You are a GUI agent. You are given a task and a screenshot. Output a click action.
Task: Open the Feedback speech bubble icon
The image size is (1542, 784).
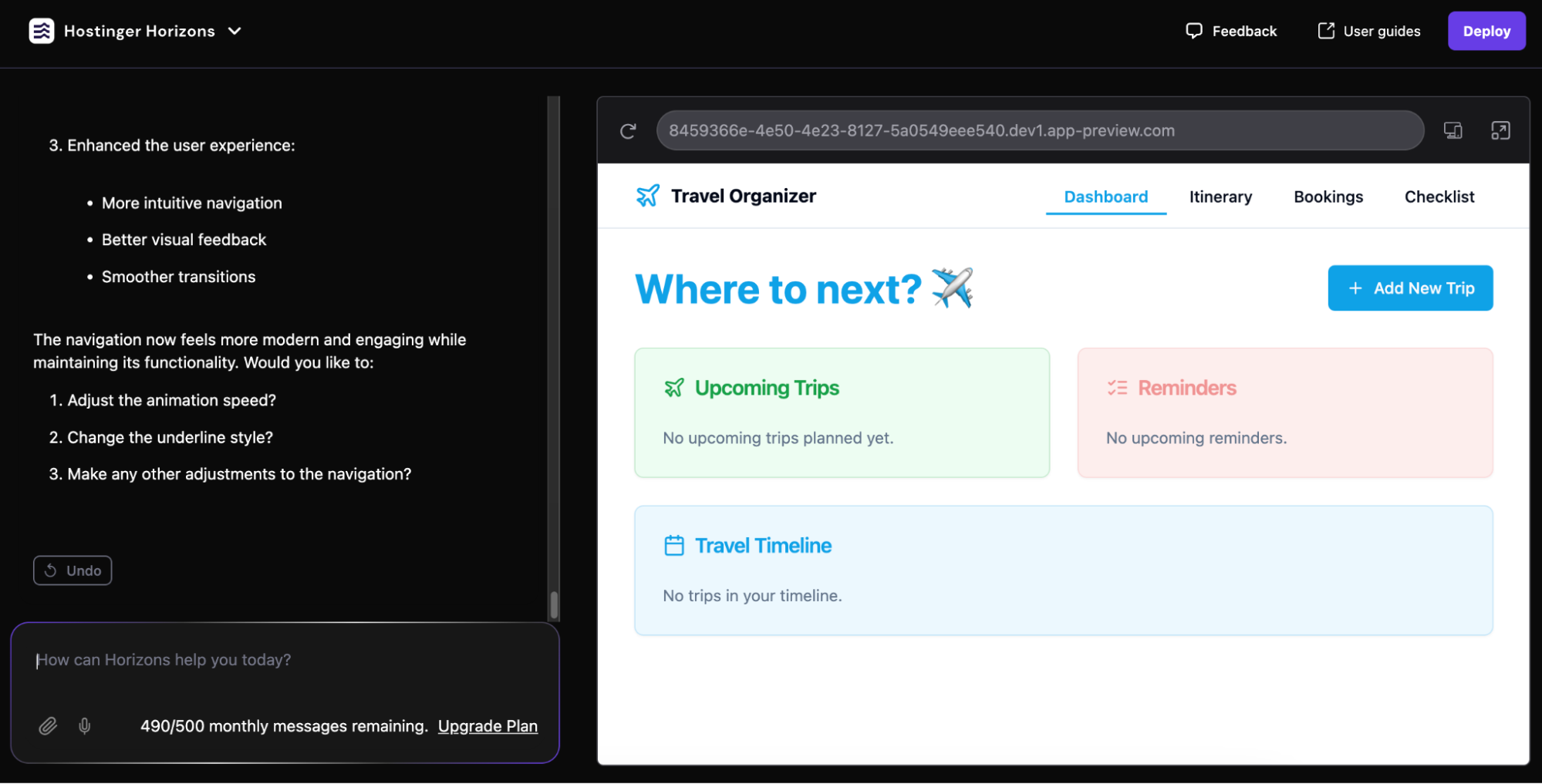(1193, 30)
